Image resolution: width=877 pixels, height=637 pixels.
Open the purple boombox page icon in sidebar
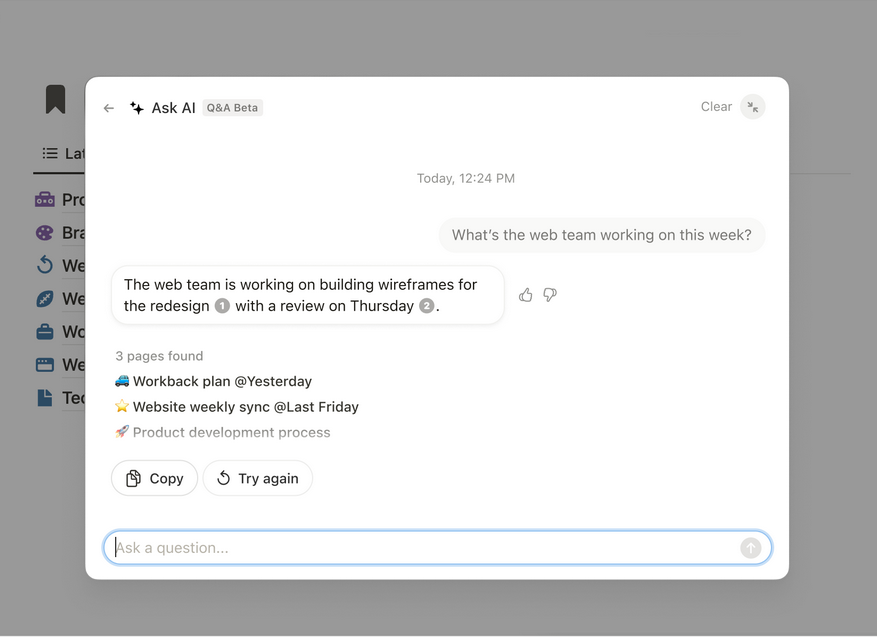click(45, 199)
